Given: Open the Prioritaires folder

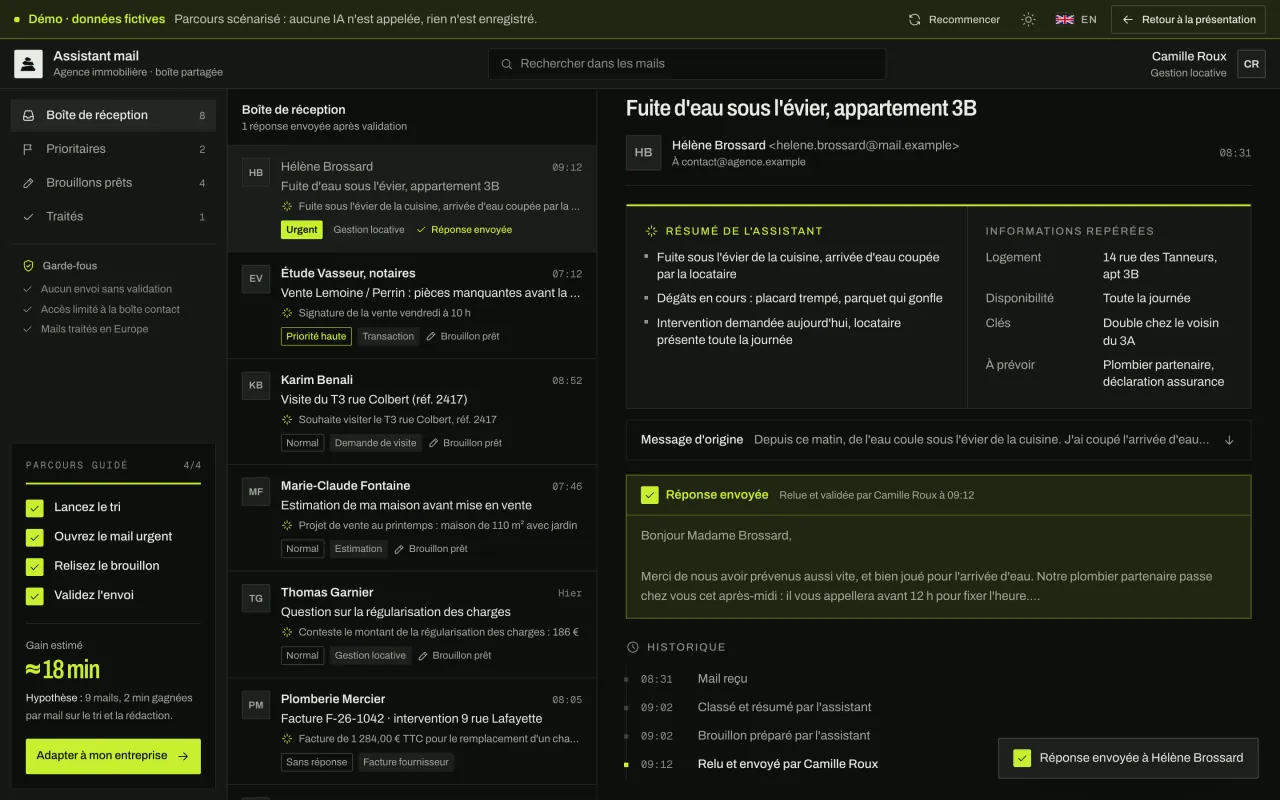Looking at the screenshot, I should click(113, 149).
